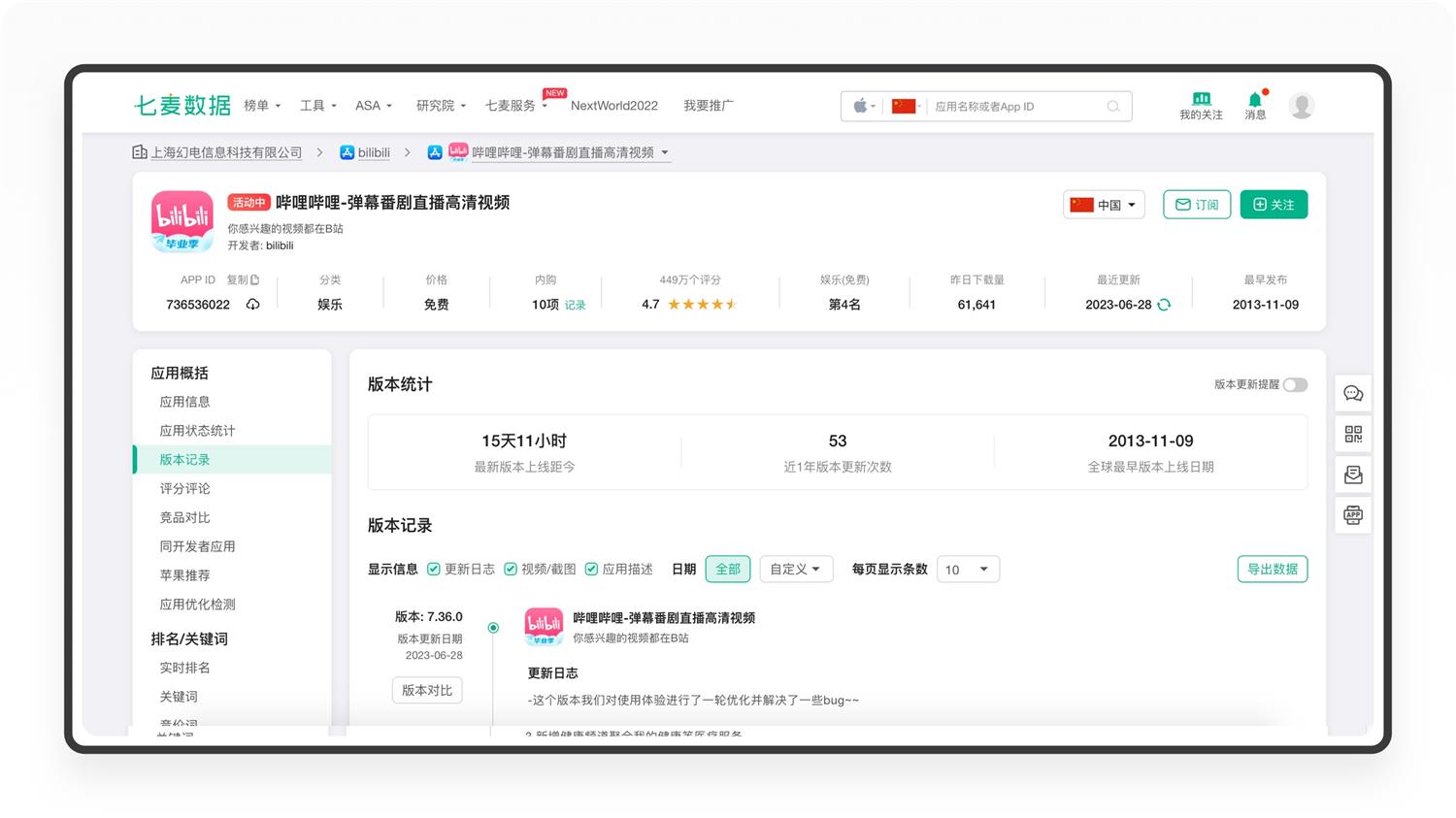Expand the 自定义 date dropdown
The height and width of the screenshot is (818, 1456).
[x=795, y=570]
